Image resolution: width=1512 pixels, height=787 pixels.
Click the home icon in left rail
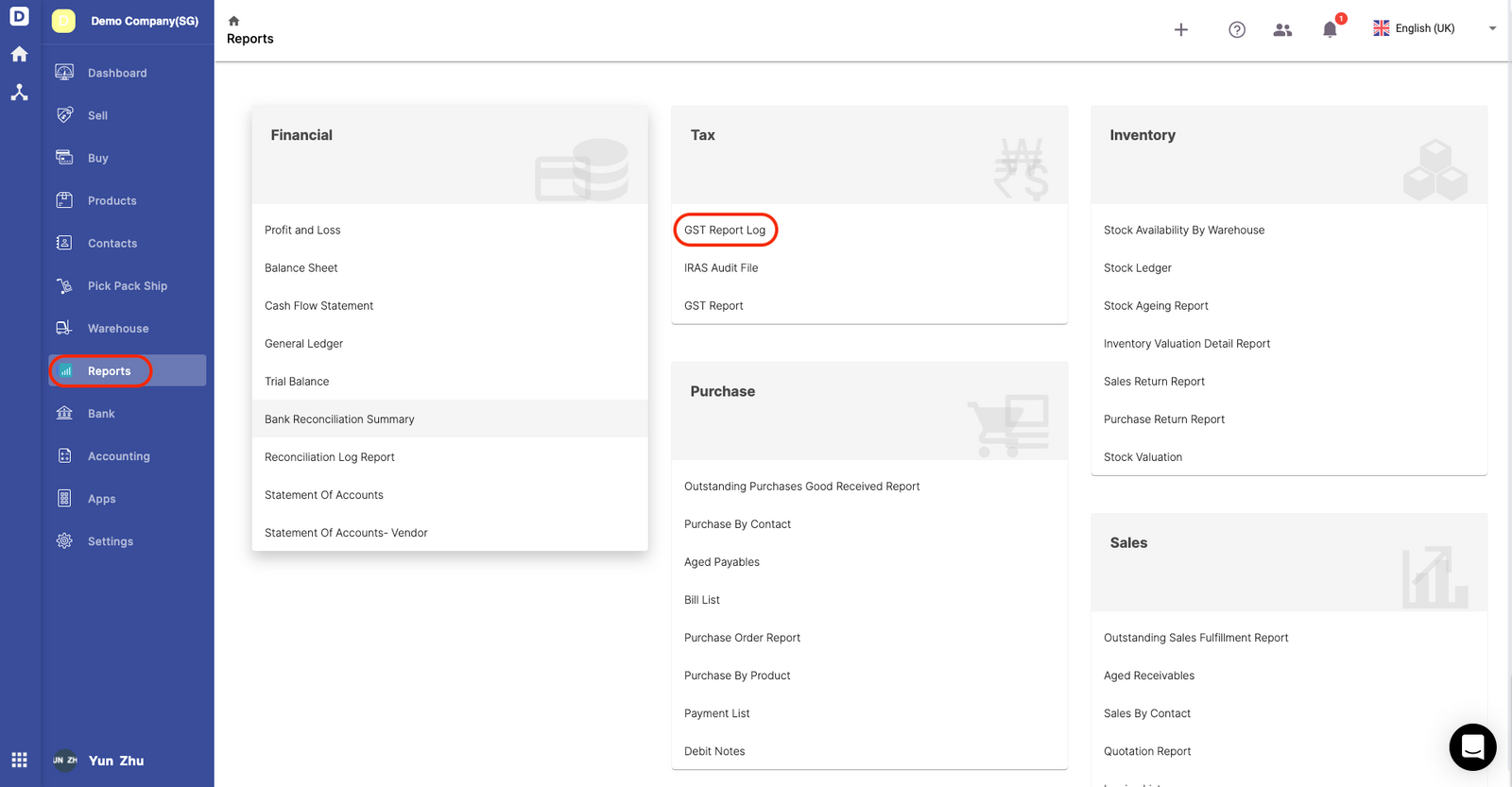click(19, 55)
